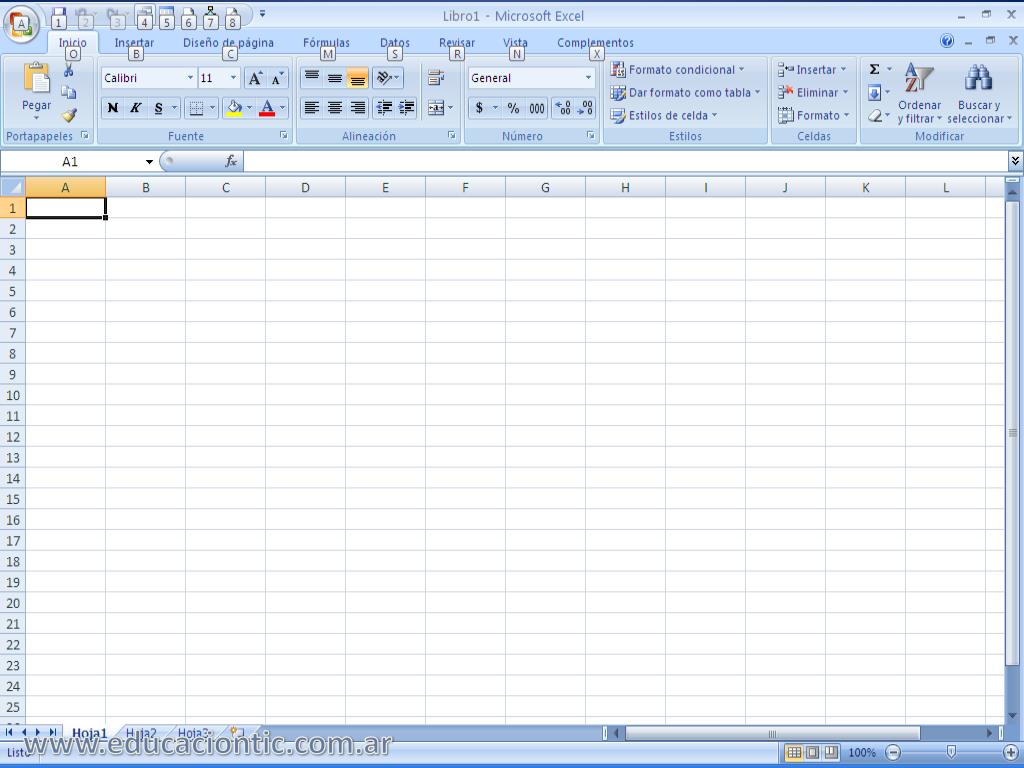Move the zoom slider thumb
Image resolution: width=1024 pixels, height=768 pixels.
[952, 752]
